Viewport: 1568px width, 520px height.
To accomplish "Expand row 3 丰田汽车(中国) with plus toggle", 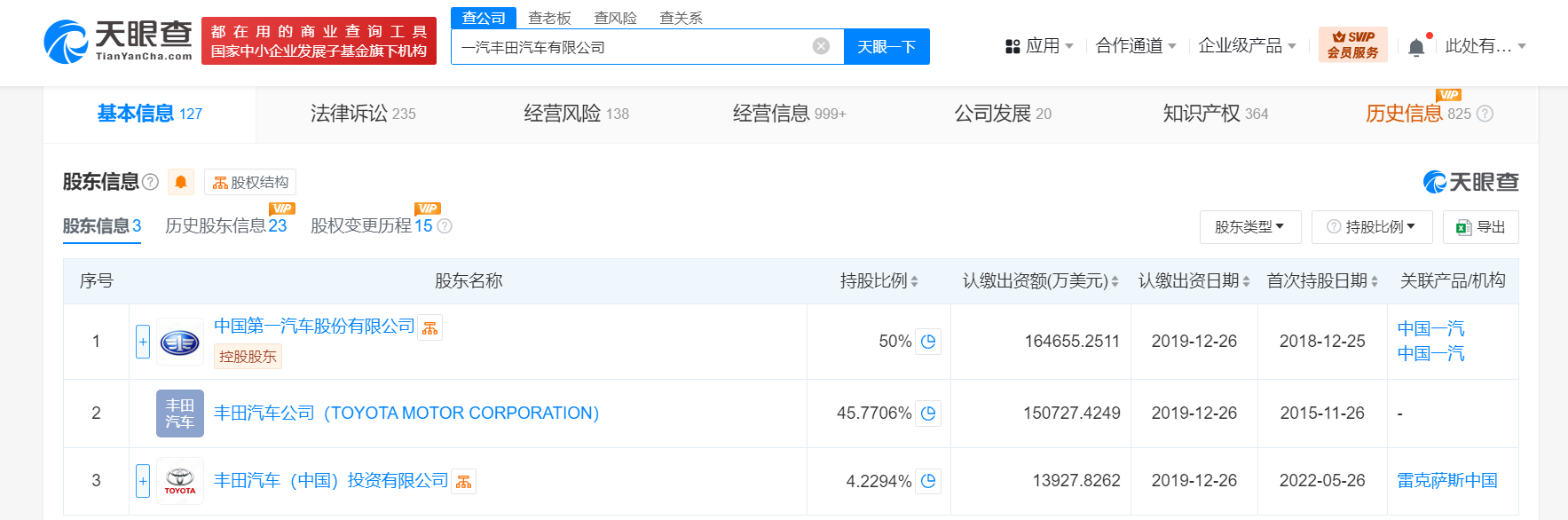I will (143, 481).
